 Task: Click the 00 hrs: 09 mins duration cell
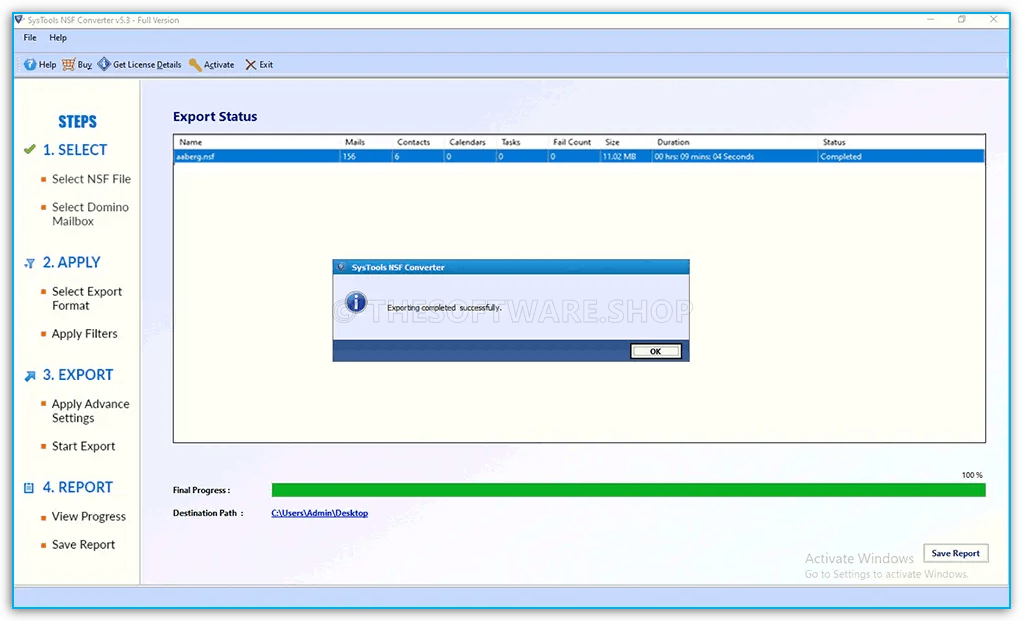click(735, 157)
